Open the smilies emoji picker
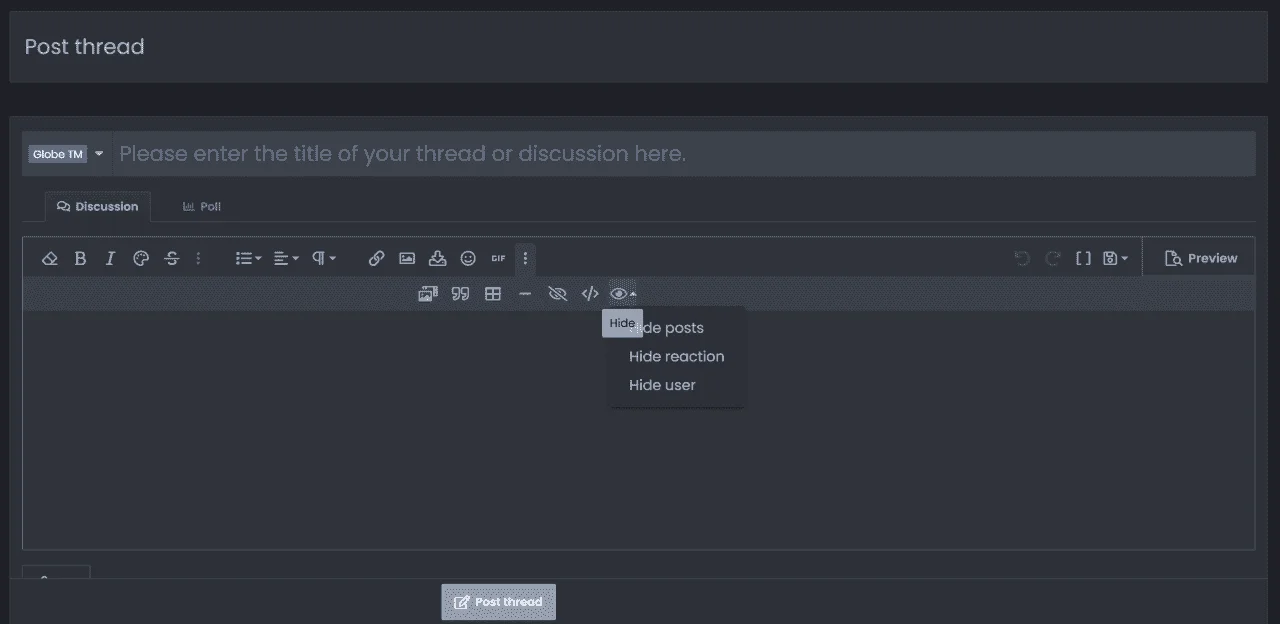The image size is (1280, 624). coord(468,258)
